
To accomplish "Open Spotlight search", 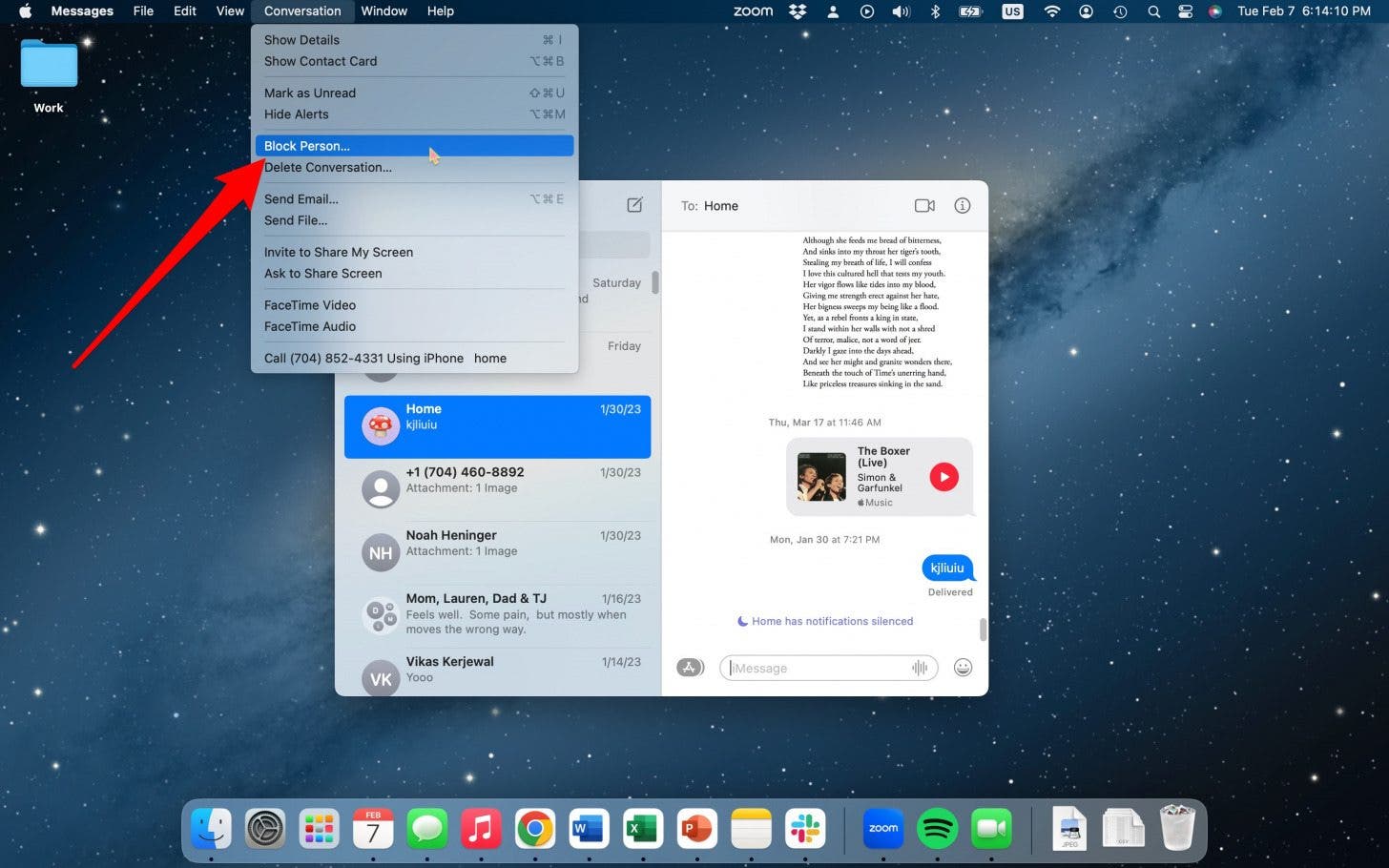I will pyautogui.click(x=1153, y=11).
